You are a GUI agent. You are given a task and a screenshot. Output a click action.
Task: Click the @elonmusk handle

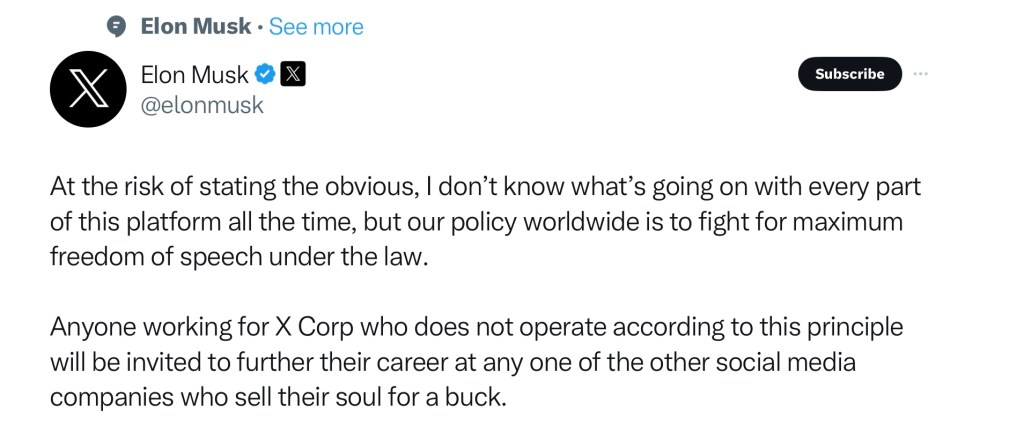[203, 104]
